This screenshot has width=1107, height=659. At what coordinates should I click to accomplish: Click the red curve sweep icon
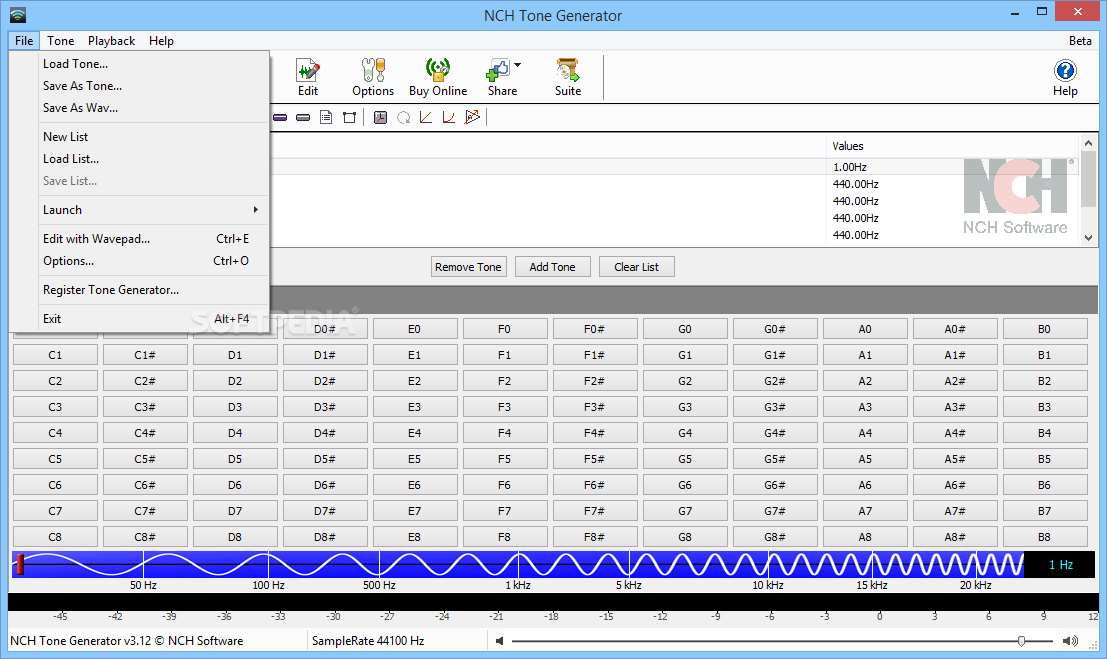click(448, 117)
